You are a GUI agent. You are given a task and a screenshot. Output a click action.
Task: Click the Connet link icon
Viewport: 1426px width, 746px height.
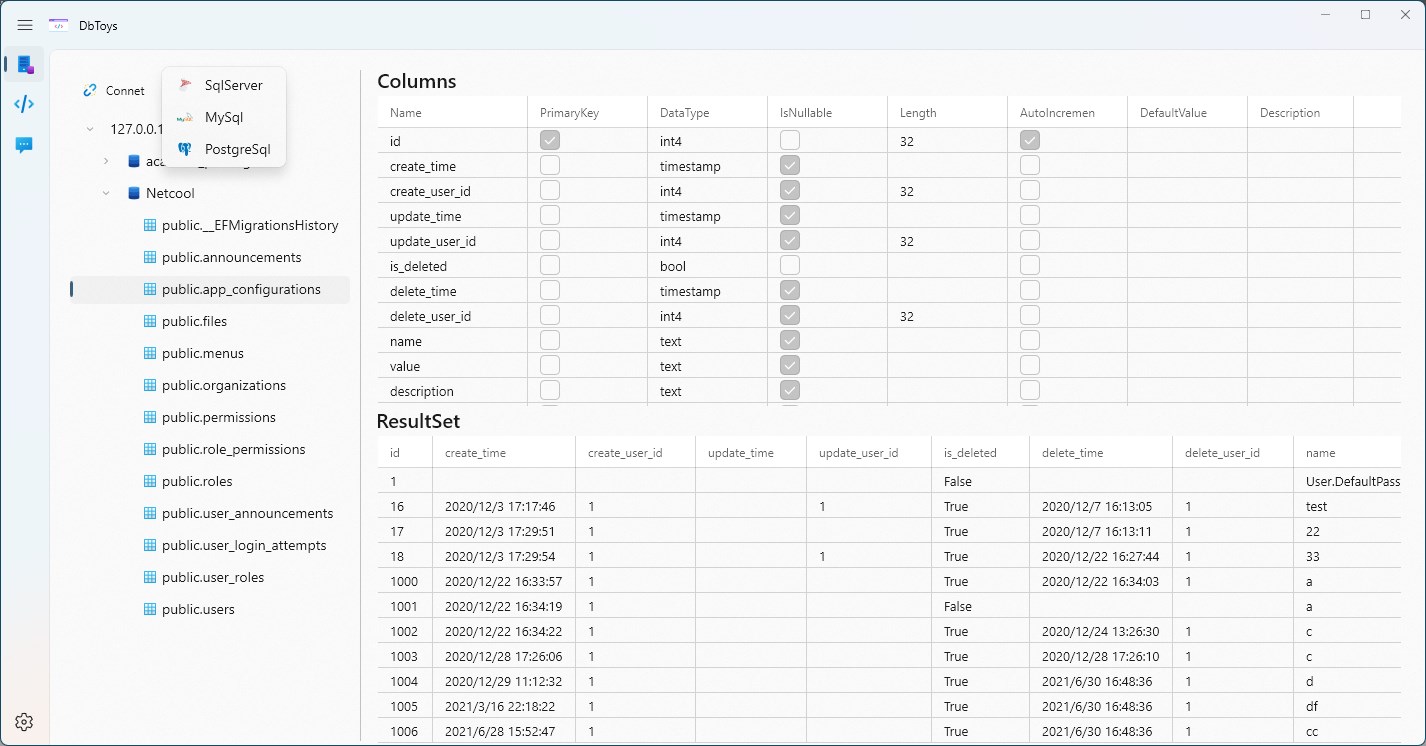coord(91,90)
